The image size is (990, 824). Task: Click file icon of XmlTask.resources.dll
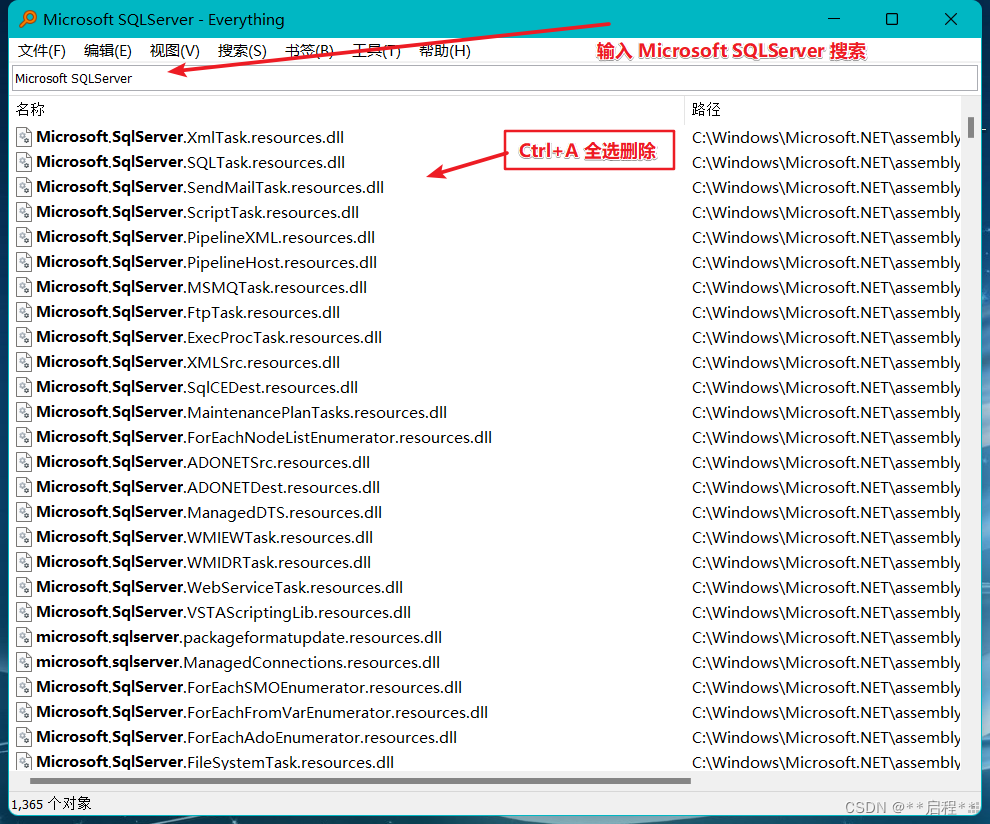(x=24, y=137)
